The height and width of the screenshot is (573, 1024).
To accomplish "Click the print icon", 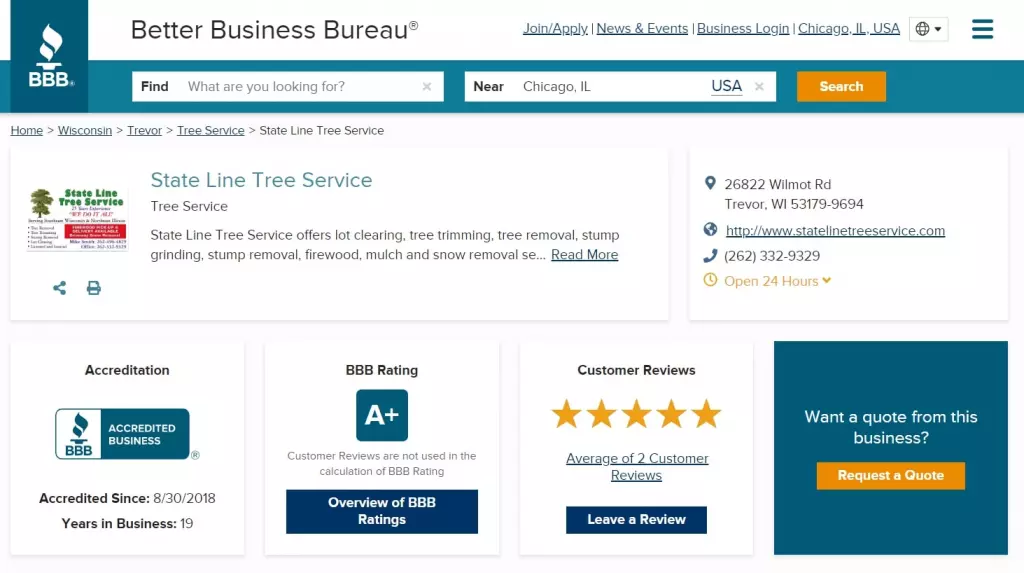I will coord(94,288).
